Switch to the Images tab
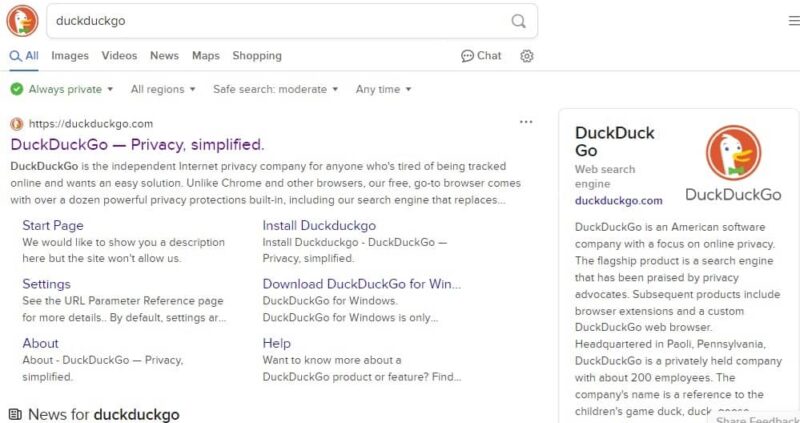800x423 pixels. 70,56
